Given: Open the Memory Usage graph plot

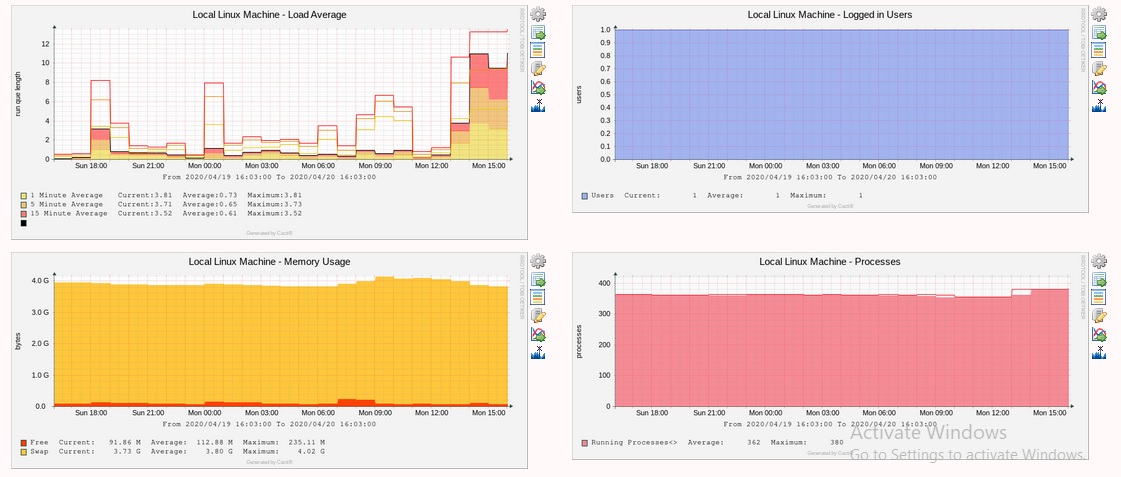Looking at the screenshot, I should 280,340.
